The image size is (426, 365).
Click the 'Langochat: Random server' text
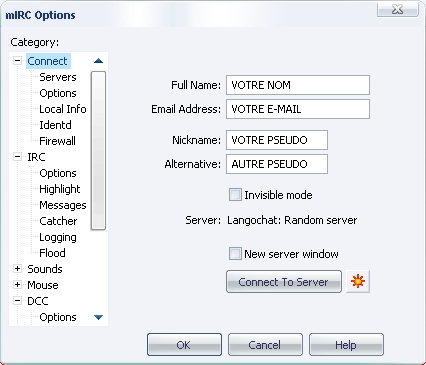click(x=292, y=220)
